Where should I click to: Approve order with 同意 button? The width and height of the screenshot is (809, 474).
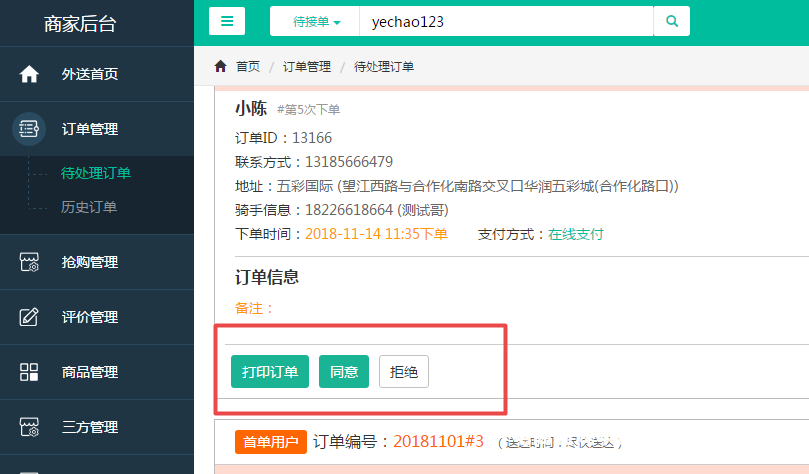(x=344, y=372)
